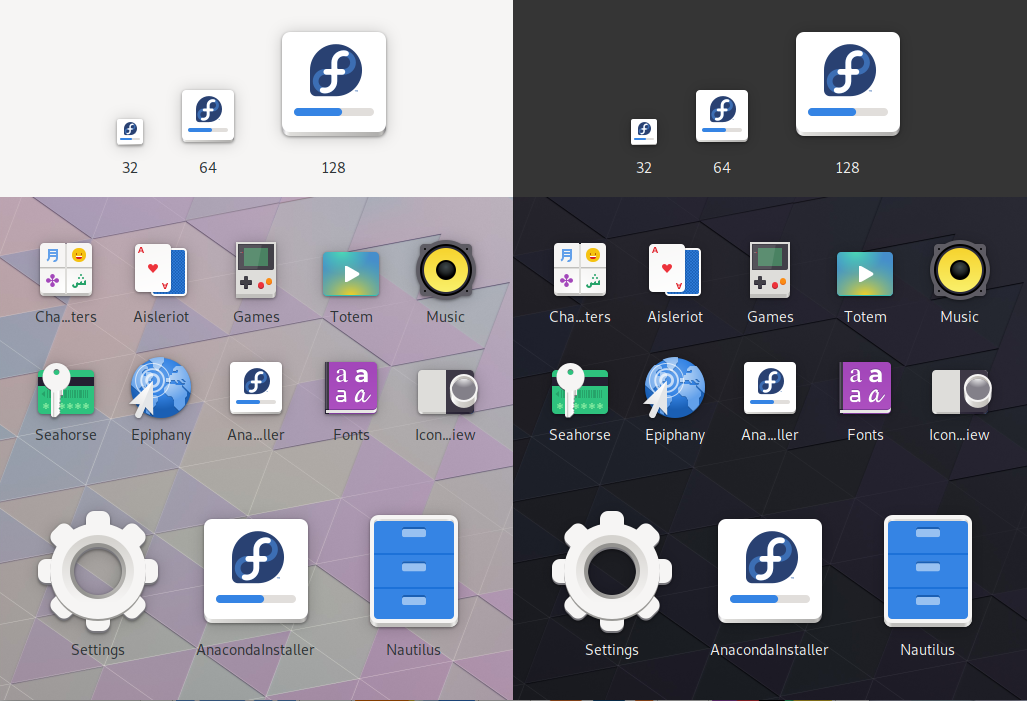Click the large AnacondaInstaller icon in the dark panel
Viewport: 1027px width, 701px height.
(x=770, y=571)
